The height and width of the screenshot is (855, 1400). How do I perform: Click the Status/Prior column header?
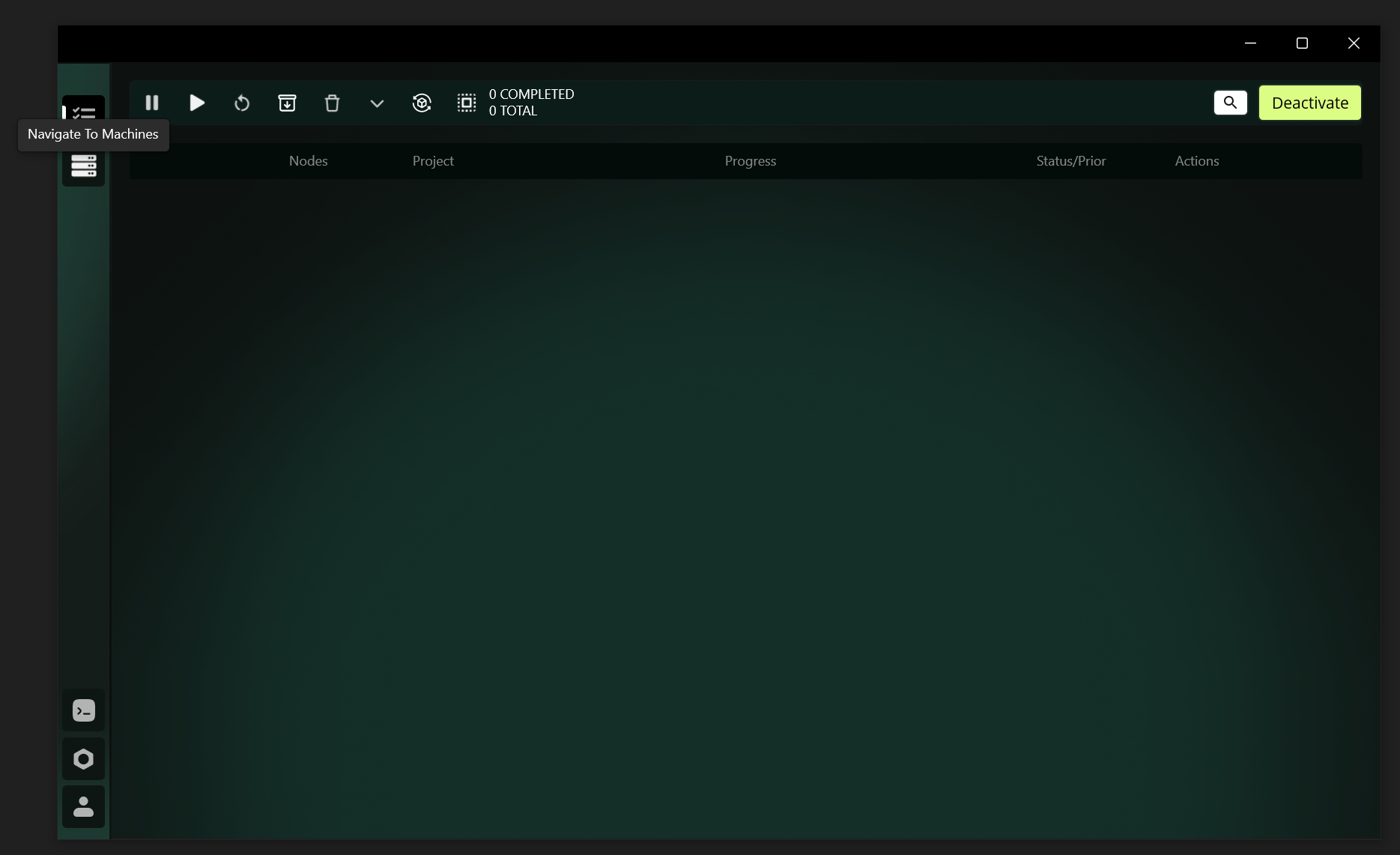(x=1070, y=160)
